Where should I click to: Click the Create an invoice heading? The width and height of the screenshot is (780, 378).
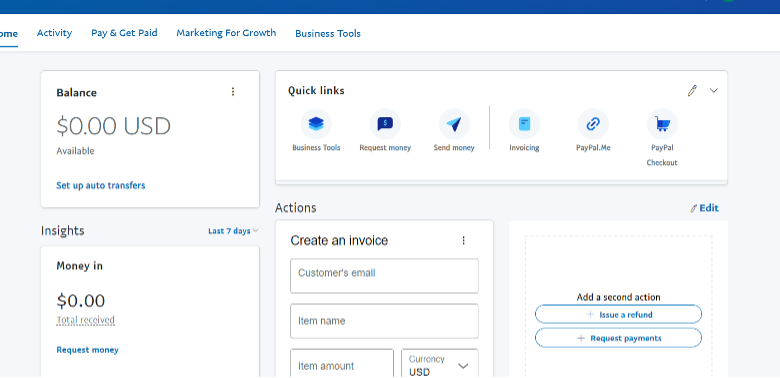tap(339, 241)
